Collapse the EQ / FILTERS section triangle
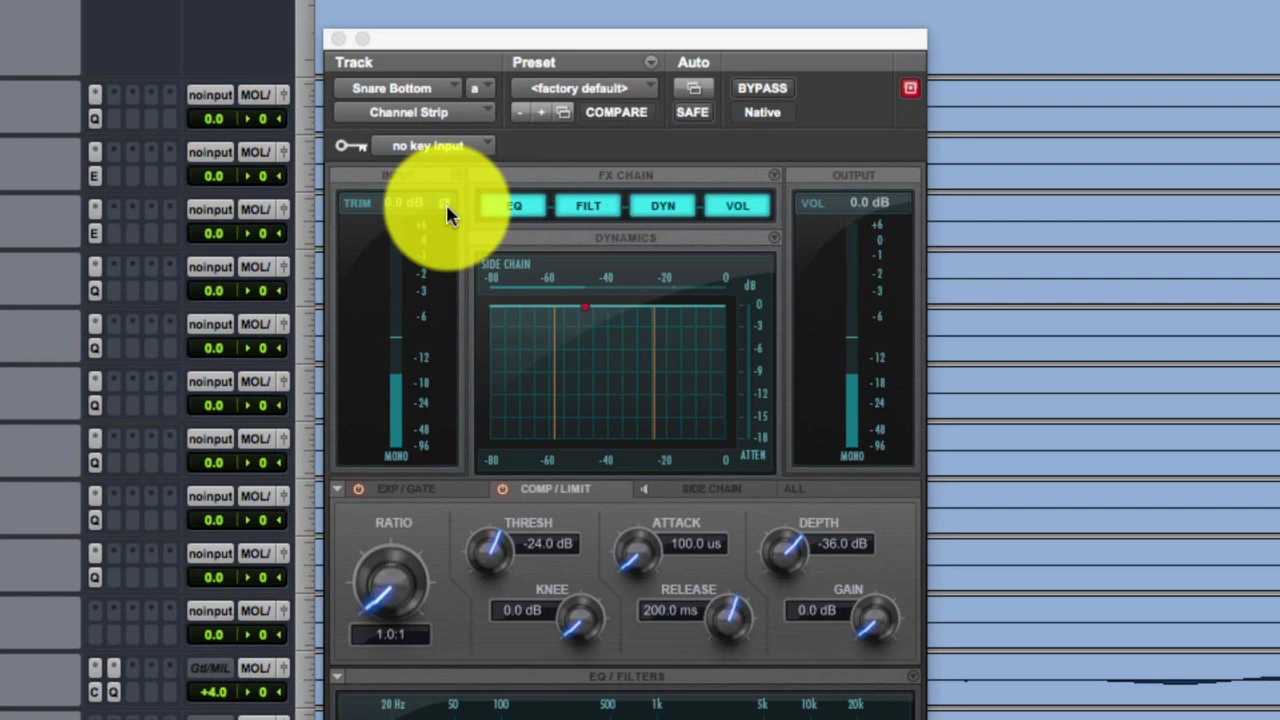Screen dimensions: 1280x720 click(338, 677)
